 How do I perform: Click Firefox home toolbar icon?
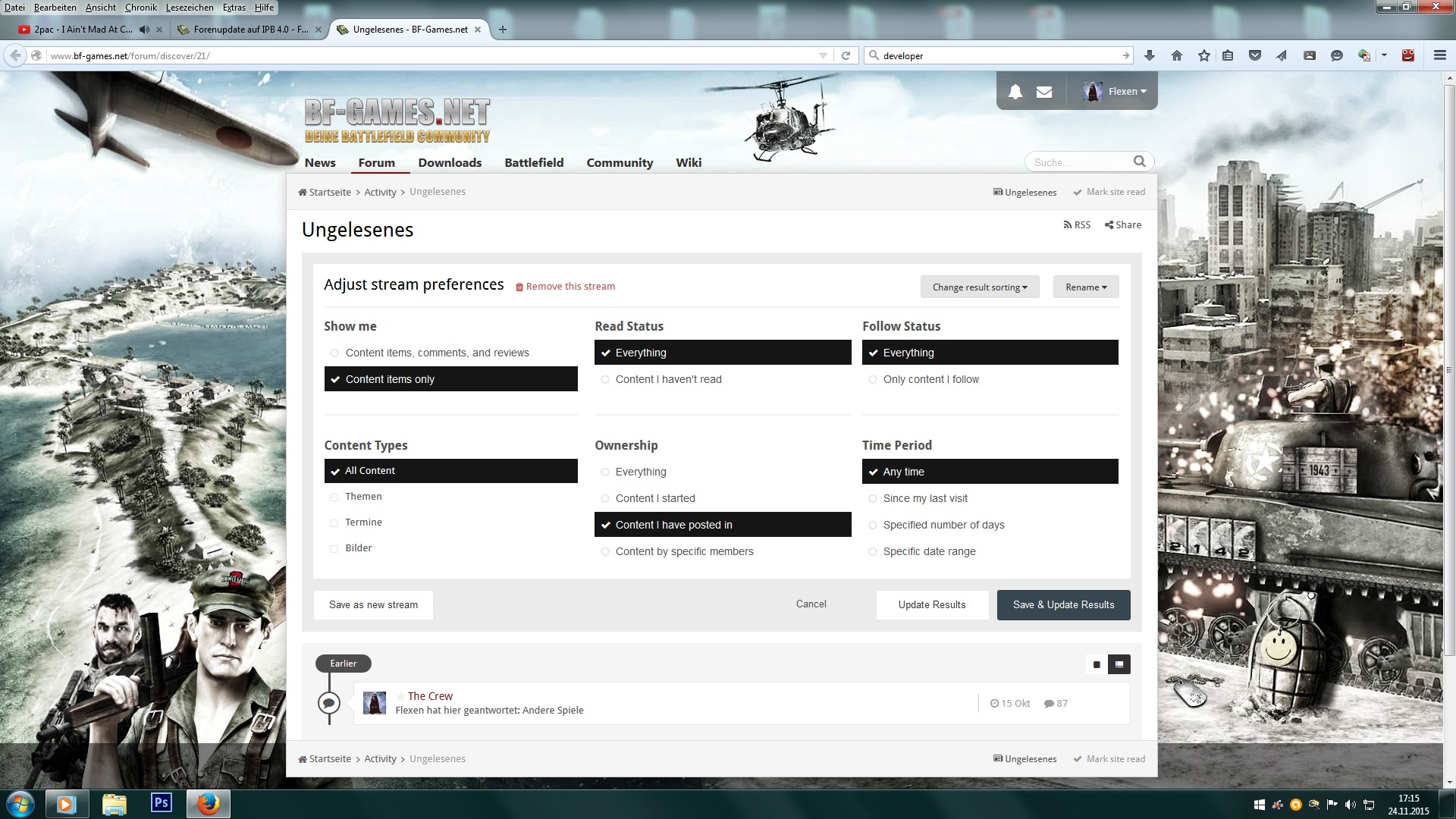click(1177, 55)
